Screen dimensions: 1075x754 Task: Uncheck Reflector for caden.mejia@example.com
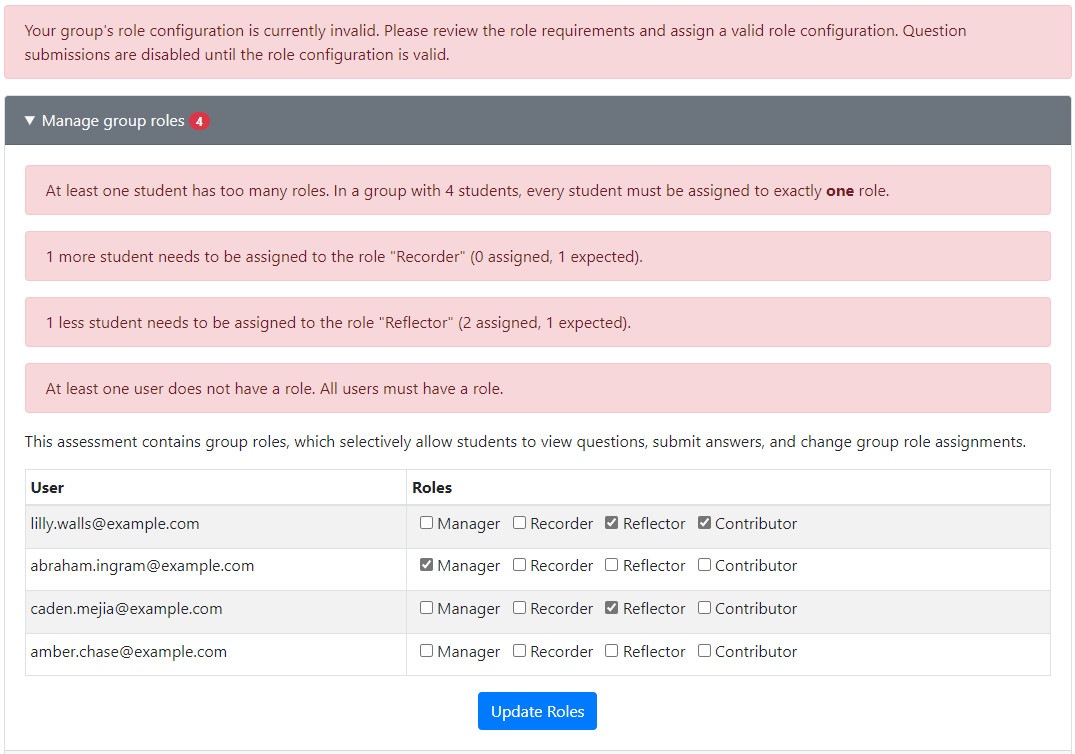coord(612,608)
